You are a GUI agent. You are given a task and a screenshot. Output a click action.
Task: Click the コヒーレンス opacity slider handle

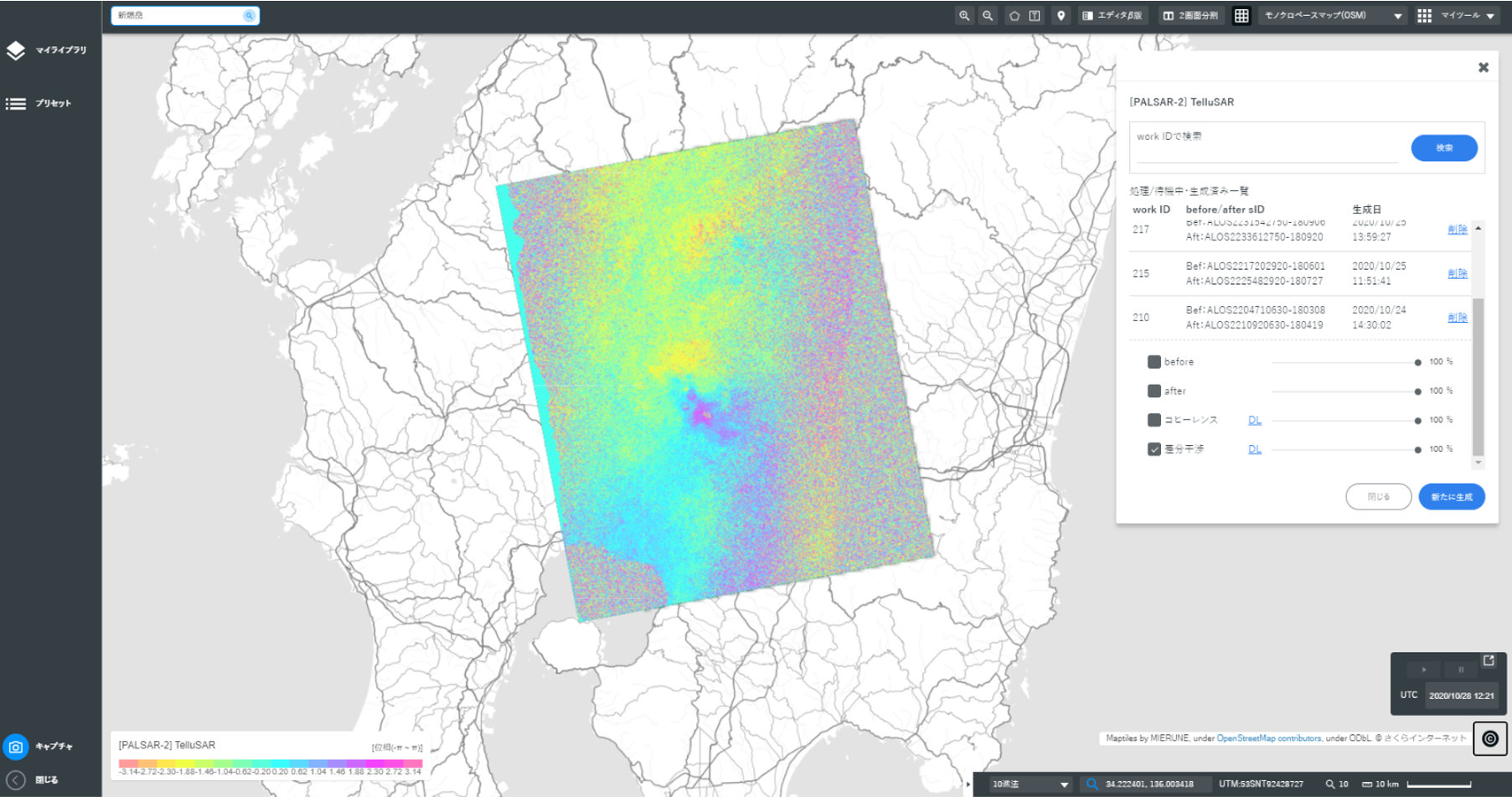click(x=1417, y=421)
